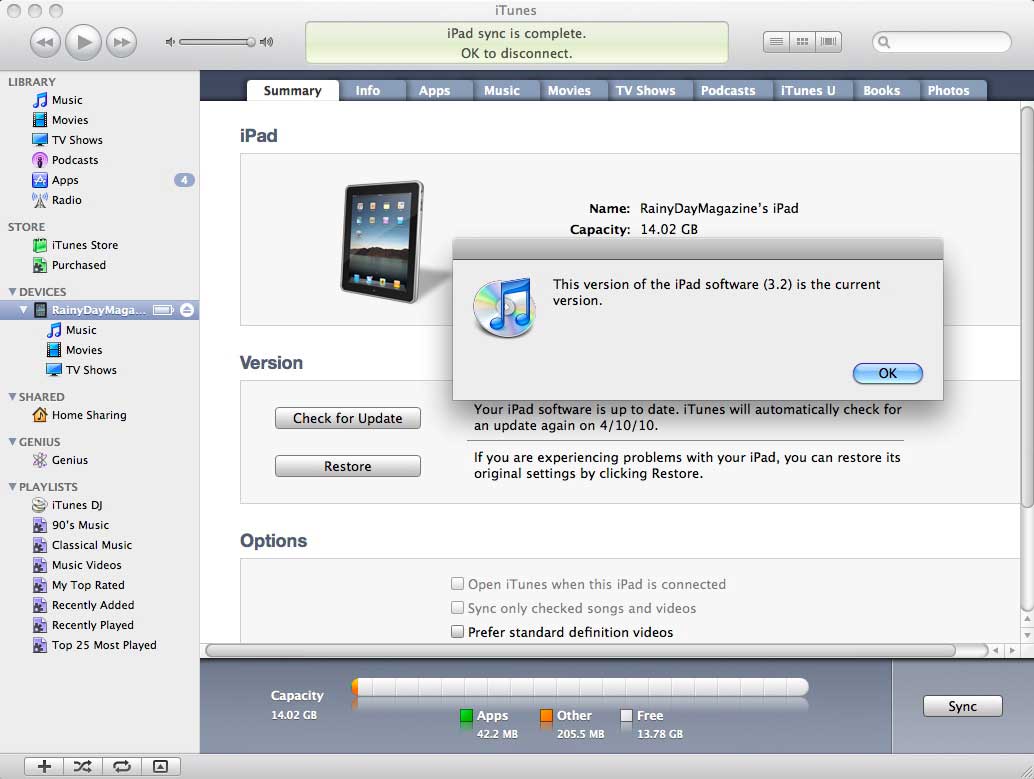Switch to the Books tab
Screen dimensions: 1034x779
pos(882,90)
